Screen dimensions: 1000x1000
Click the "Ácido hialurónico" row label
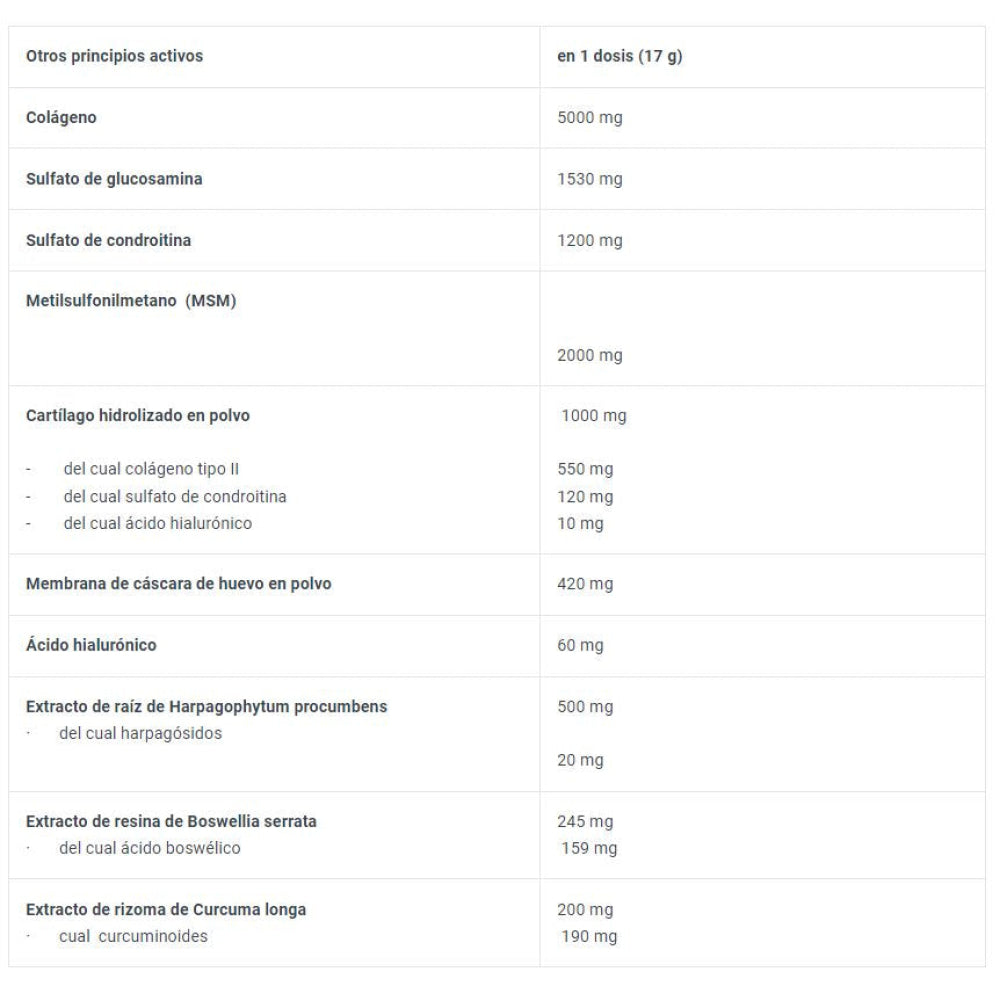point(91,645)
